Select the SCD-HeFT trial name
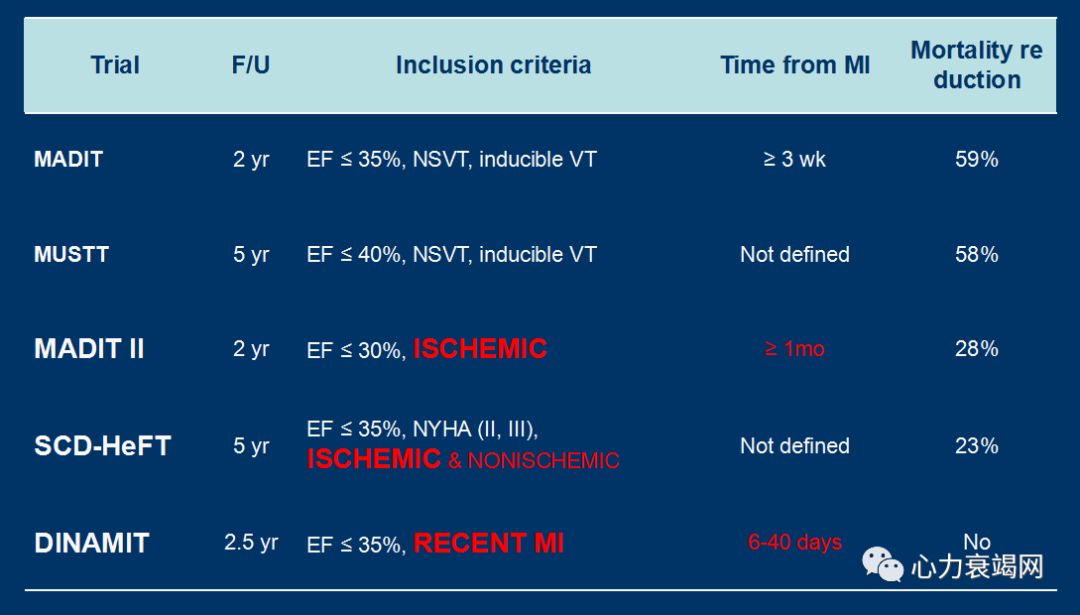 point(102,446)
